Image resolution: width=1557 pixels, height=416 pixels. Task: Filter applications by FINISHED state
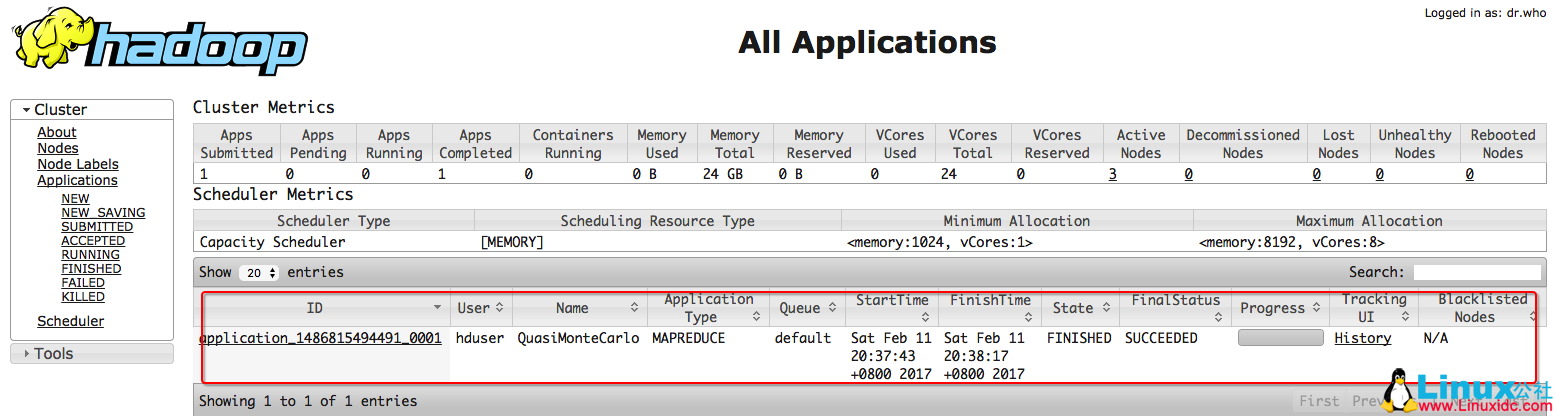(91, 268)
